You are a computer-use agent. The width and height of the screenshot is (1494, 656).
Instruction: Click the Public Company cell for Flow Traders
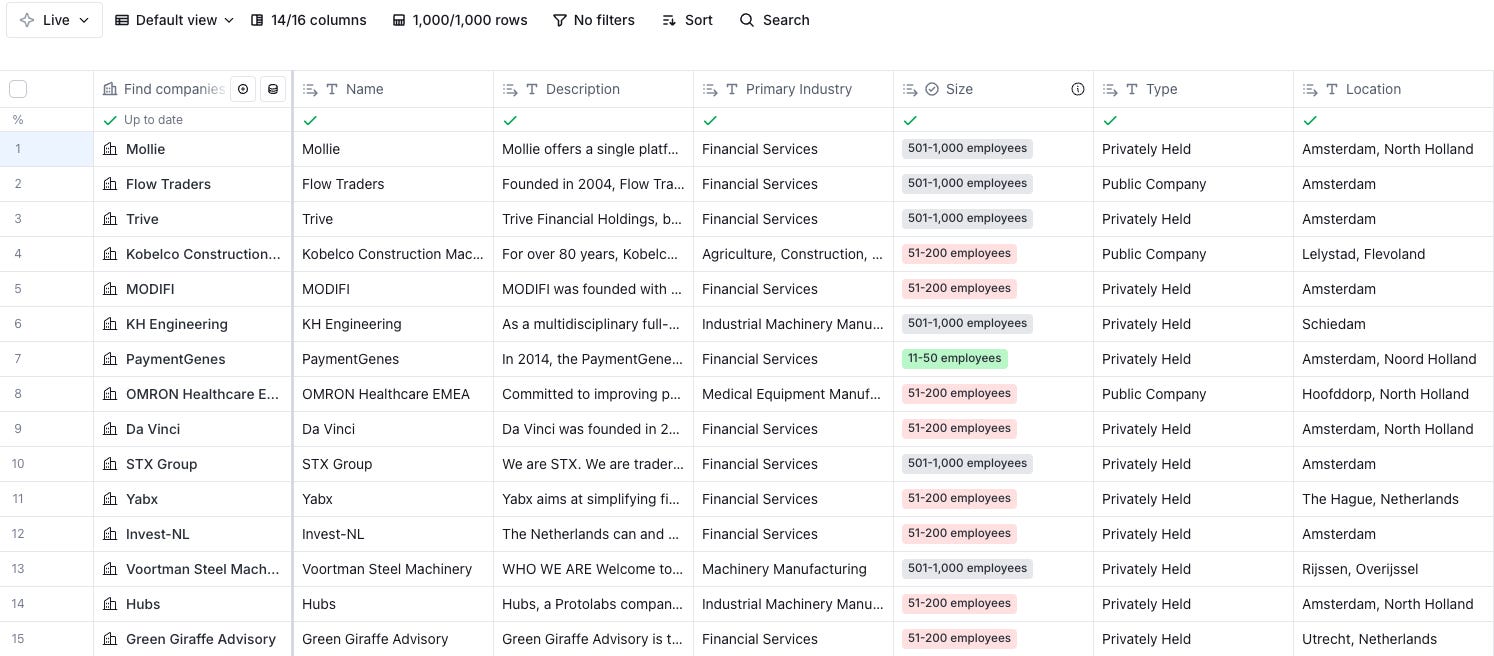(1193, 184)
